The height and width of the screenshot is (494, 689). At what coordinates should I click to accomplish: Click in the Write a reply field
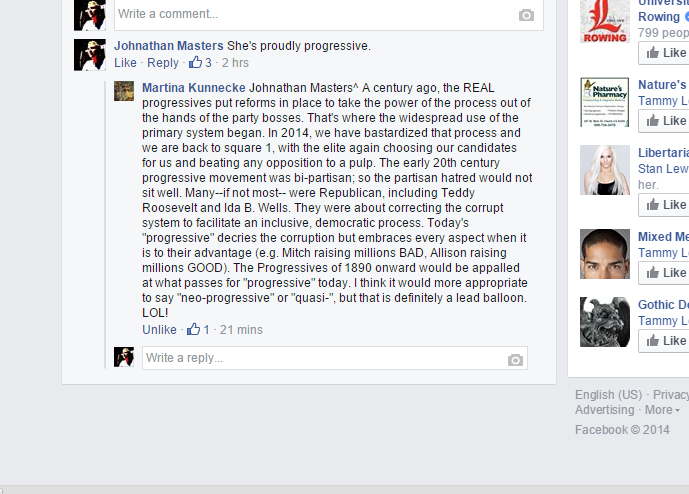coord(335,358)
